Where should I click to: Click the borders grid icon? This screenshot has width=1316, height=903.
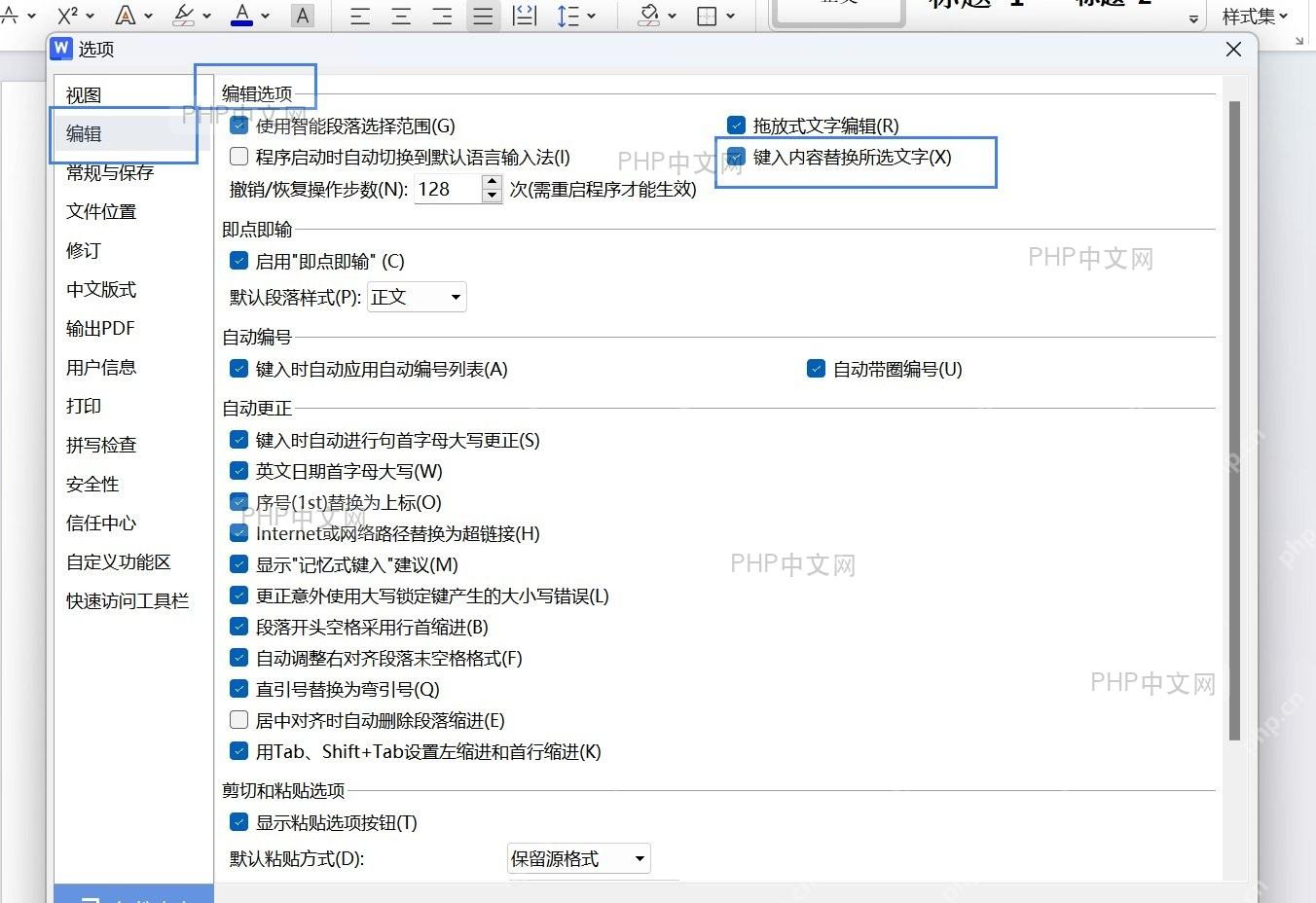coord(708,16)
